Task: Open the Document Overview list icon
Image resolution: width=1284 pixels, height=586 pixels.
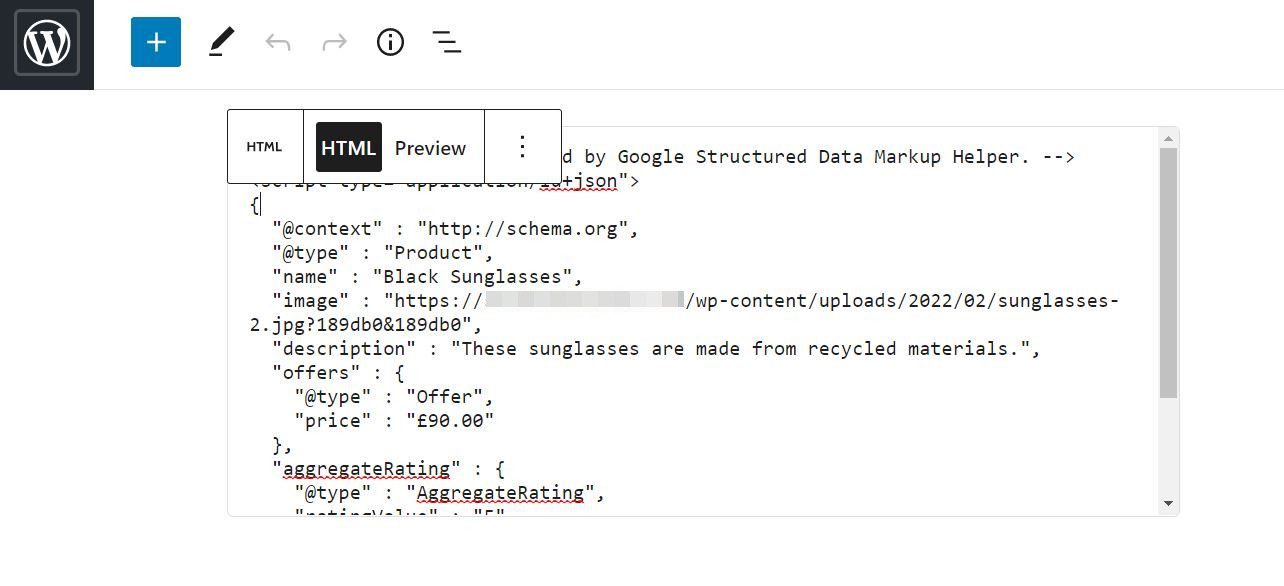Action: point(446,42)
